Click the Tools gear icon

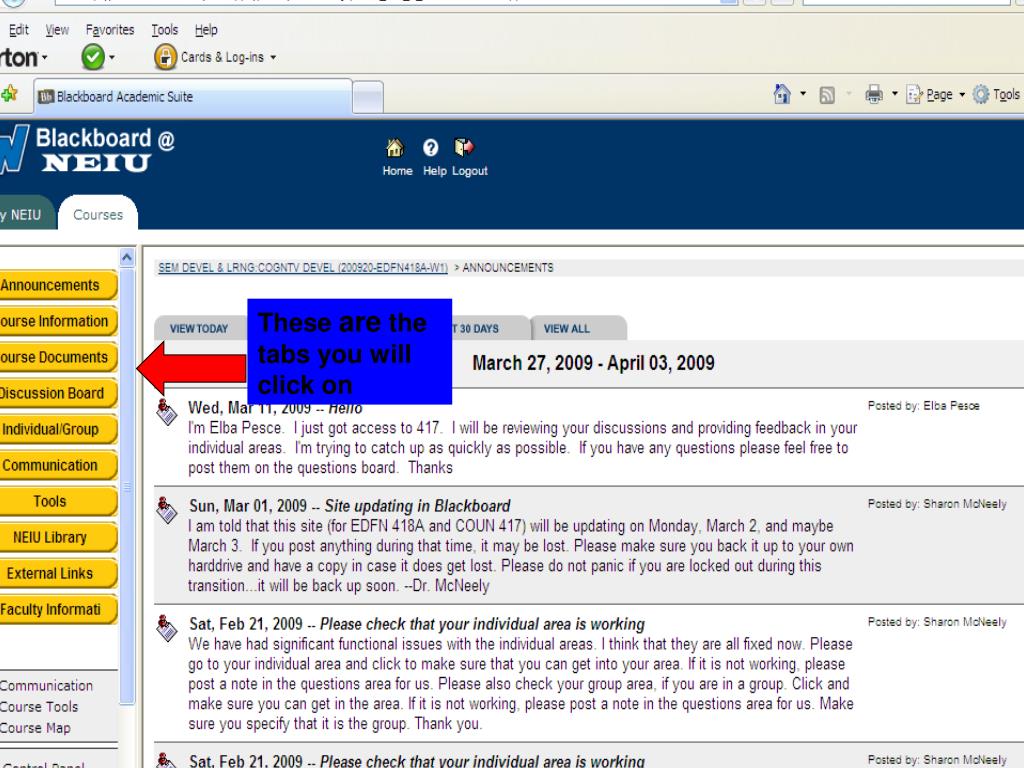981,95
